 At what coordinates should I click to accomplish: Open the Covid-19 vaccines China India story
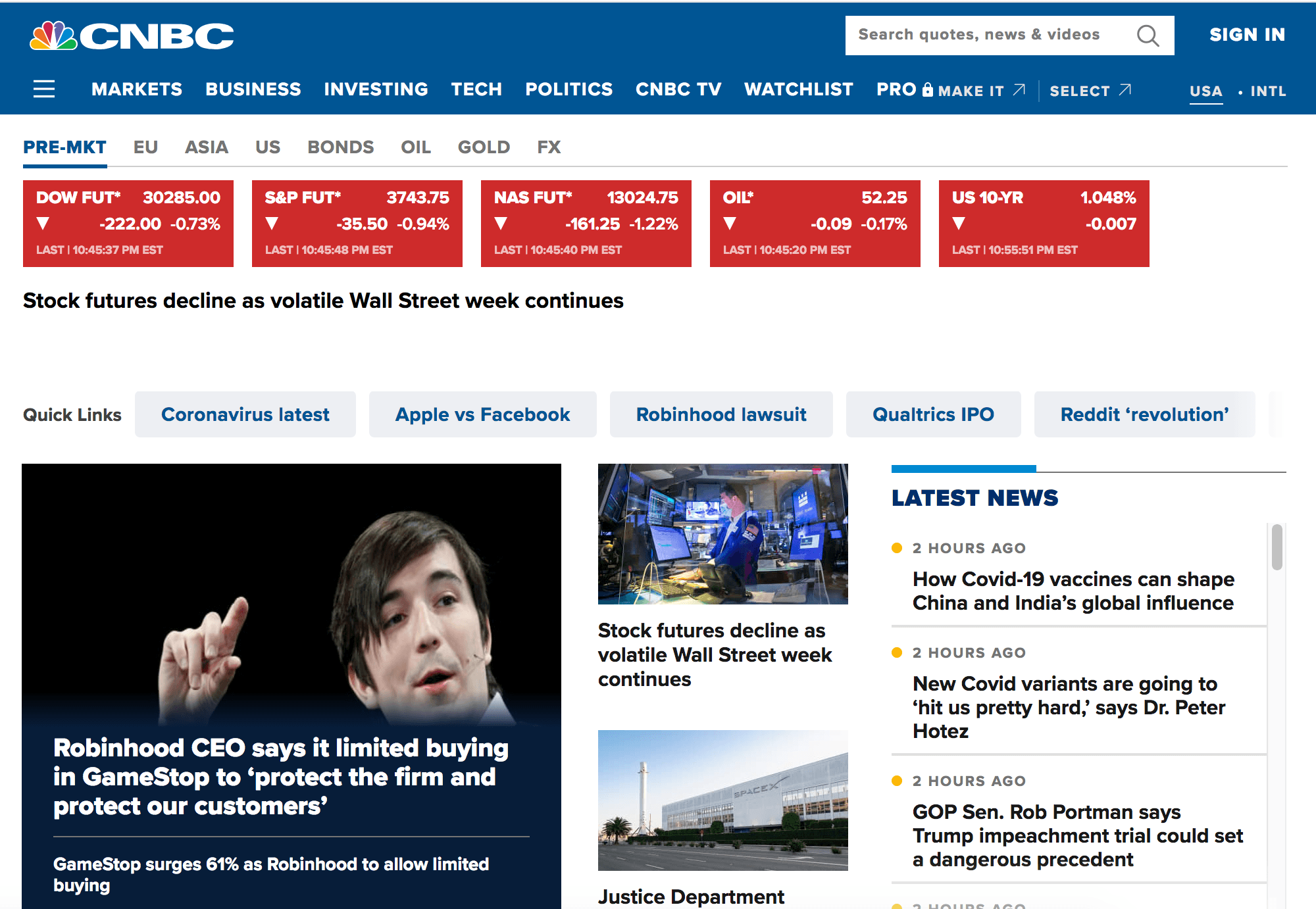pyautogui.click(x=1073, y=591)
